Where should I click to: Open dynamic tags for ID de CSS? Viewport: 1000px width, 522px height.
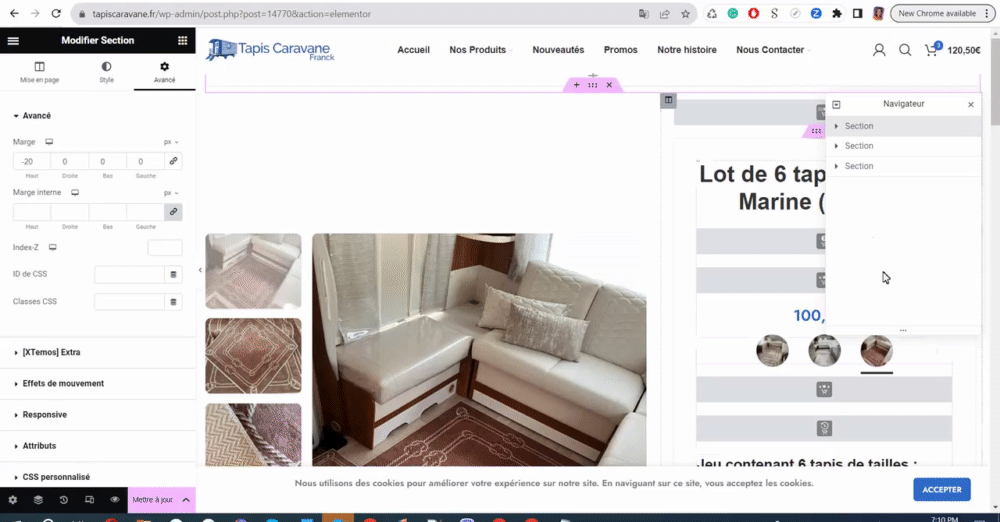tap(173, 274)
